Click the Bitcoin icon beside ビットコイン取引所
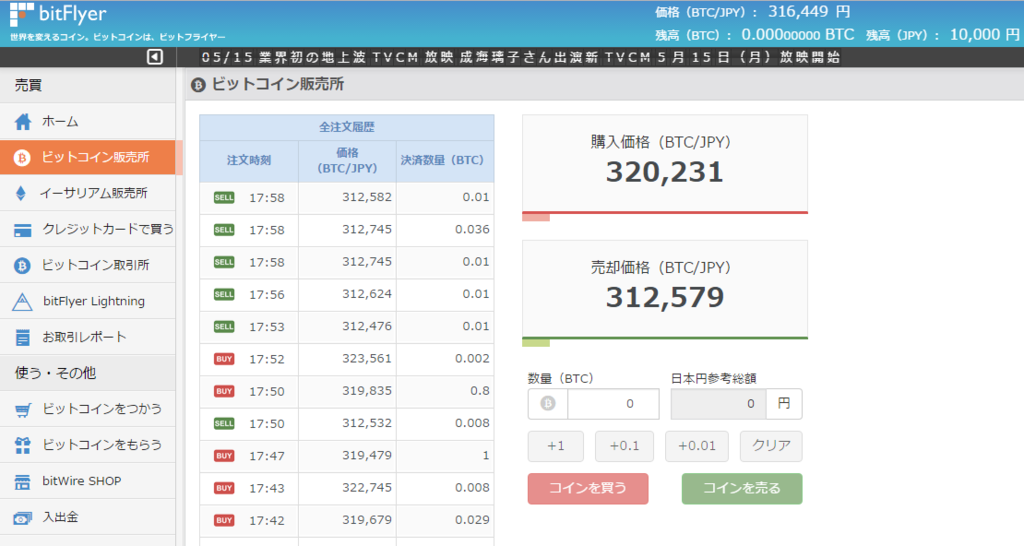Image resolution: width=1024 pixels, height=546 pixels. [x=22, y=265]
